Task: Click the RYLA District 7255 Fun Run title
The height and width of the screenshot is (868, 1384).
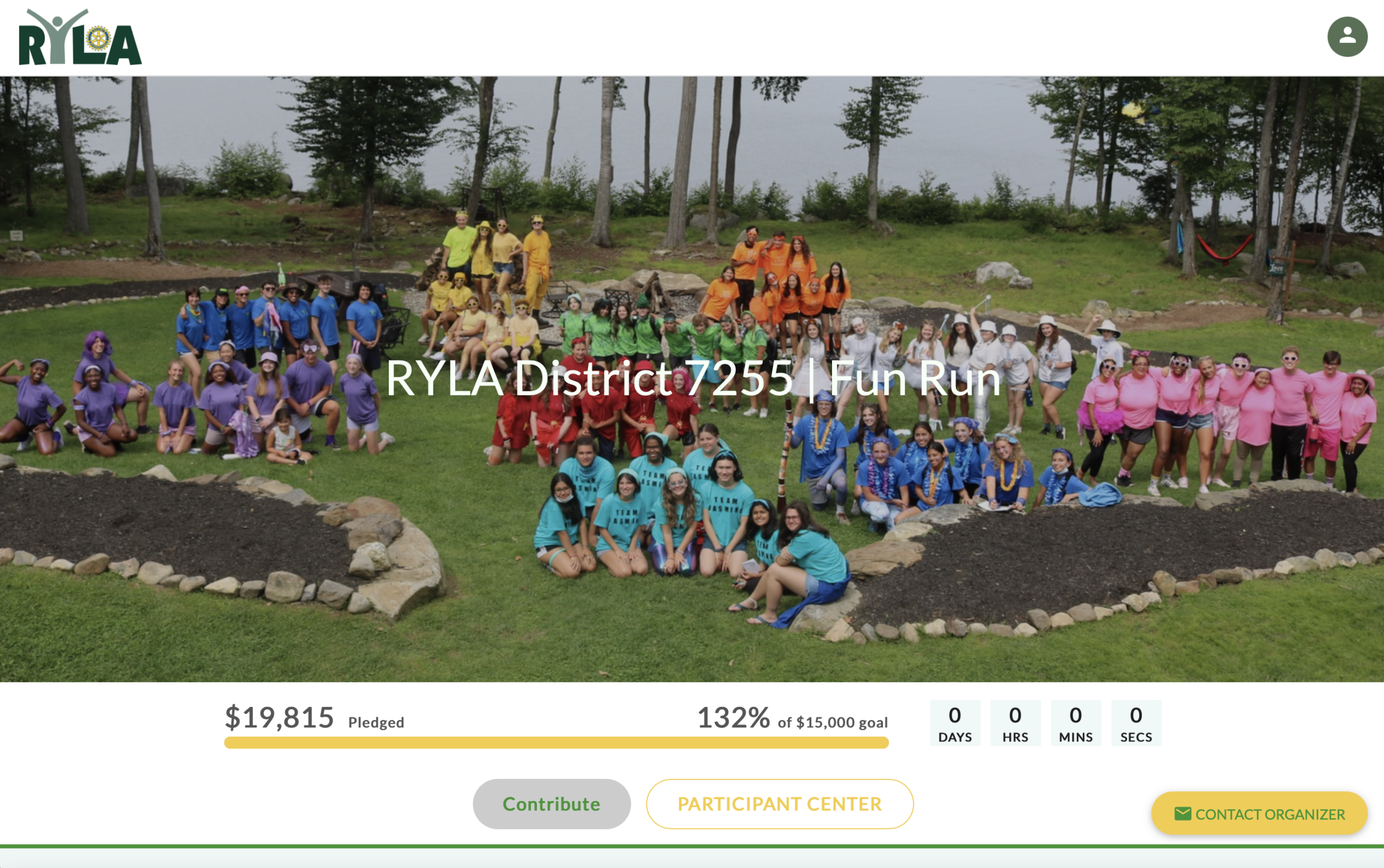Action: point(693,378)
